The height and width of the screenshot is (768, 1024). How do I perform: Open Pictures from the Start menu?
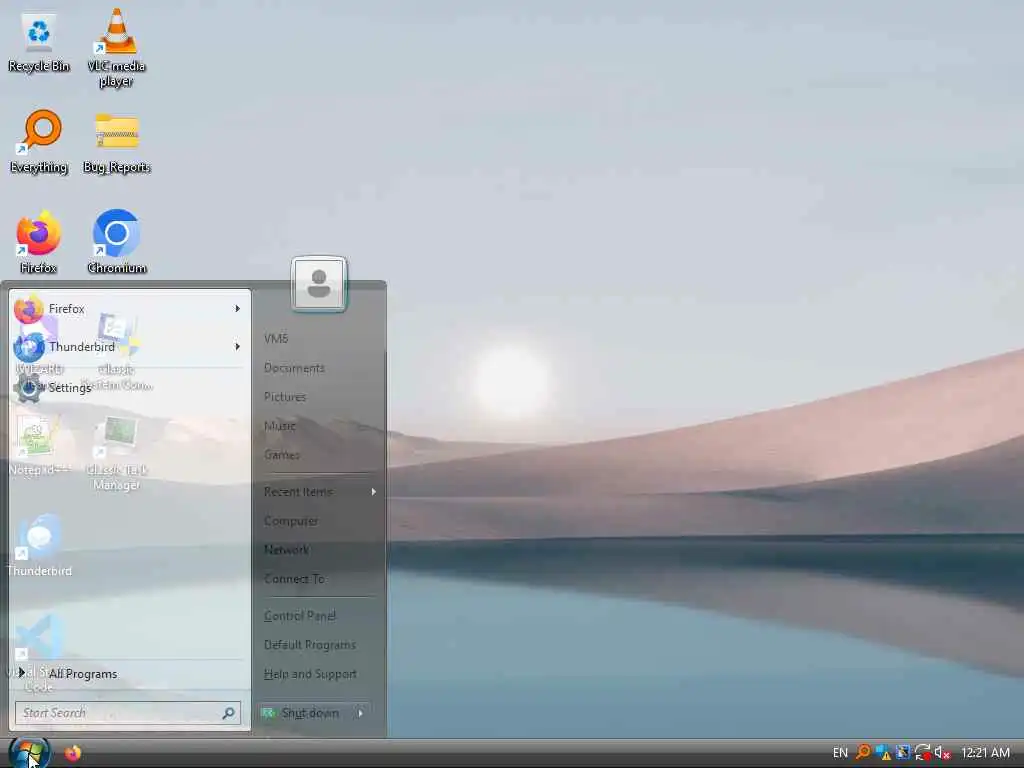pos(285,396)
